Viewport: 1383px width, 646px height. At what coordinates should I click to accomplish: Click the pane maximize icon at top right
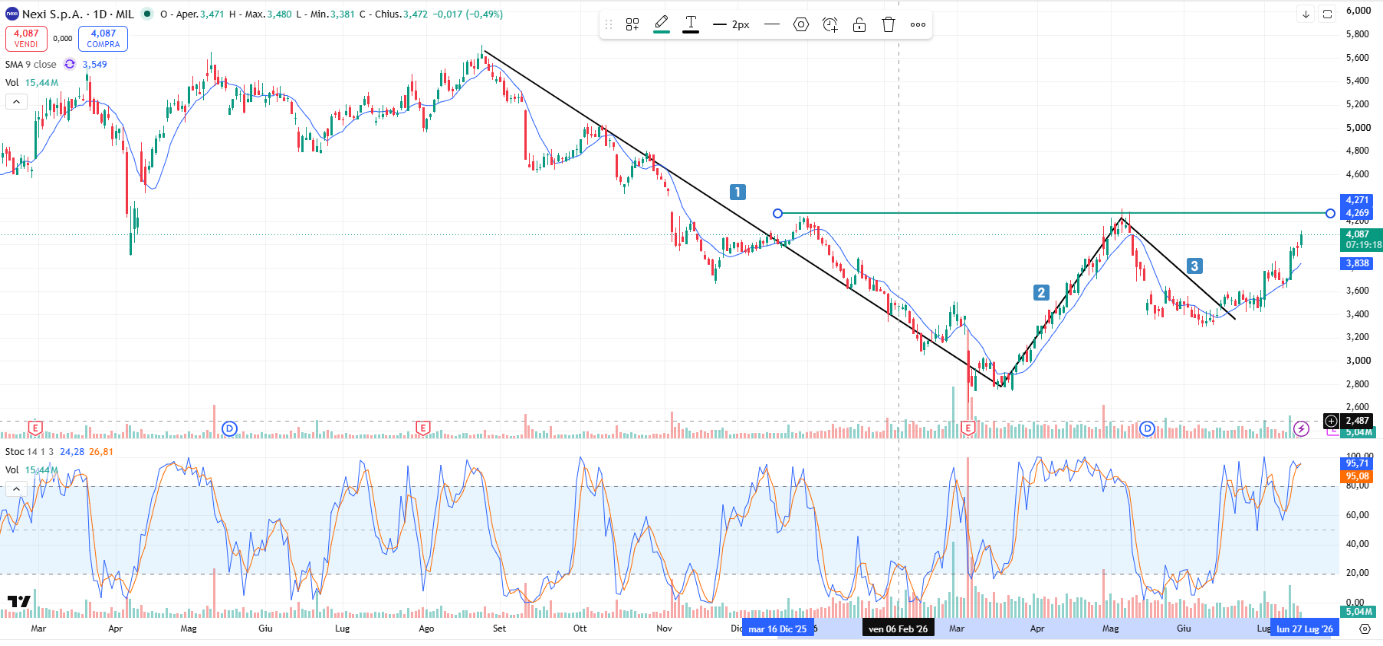coord(1327,14)
